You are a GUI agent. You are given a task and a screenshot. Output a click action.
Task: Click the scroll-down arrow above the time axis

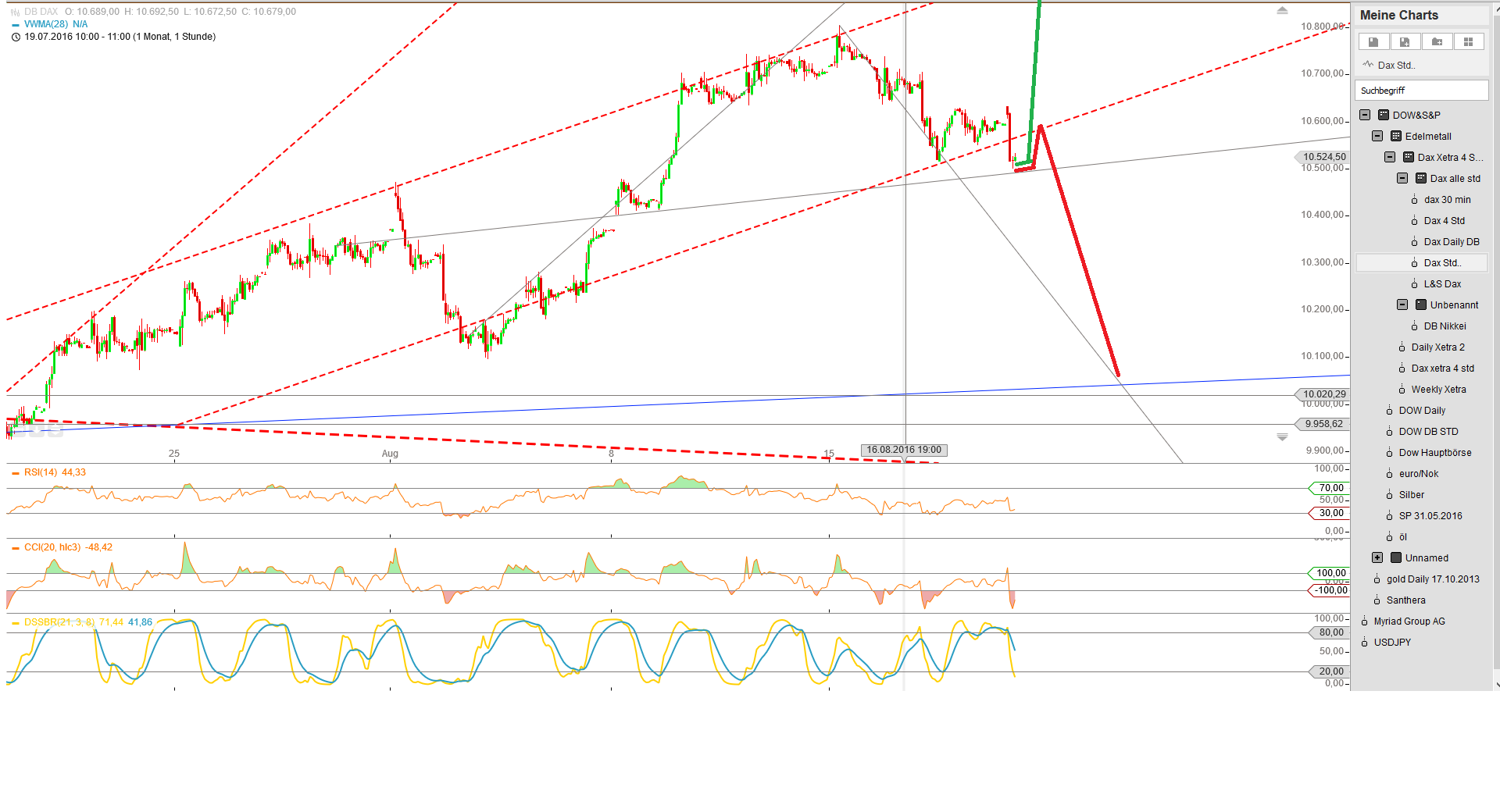(x=1282, y=437)
